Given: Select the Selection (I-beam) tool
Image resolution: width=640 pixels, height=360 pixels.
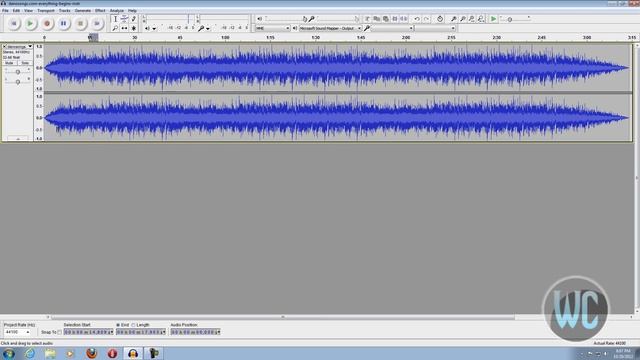Looking at the screenshot, I should point(115,19).
